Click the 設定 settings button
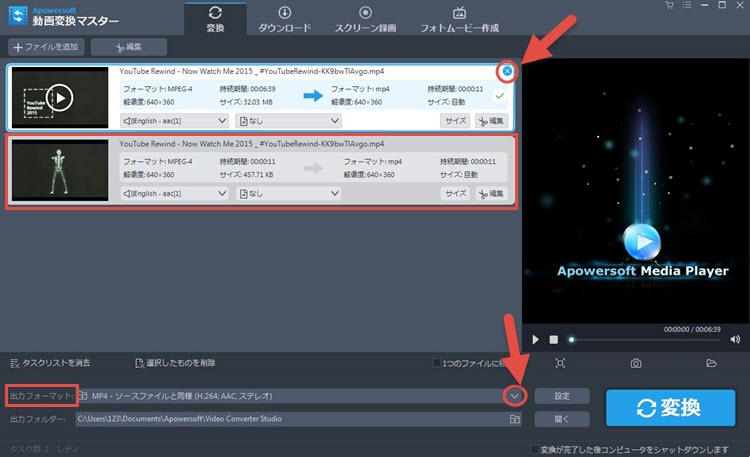 pyautogui.click(x=562, y=396)
